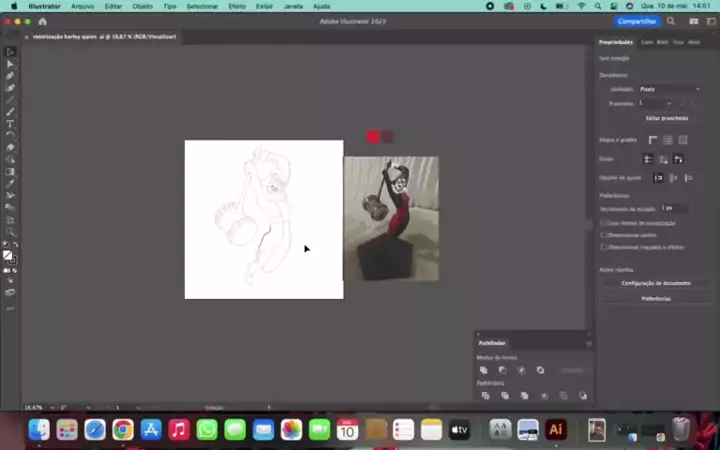Open the Efeito menu

click(237, 6)
